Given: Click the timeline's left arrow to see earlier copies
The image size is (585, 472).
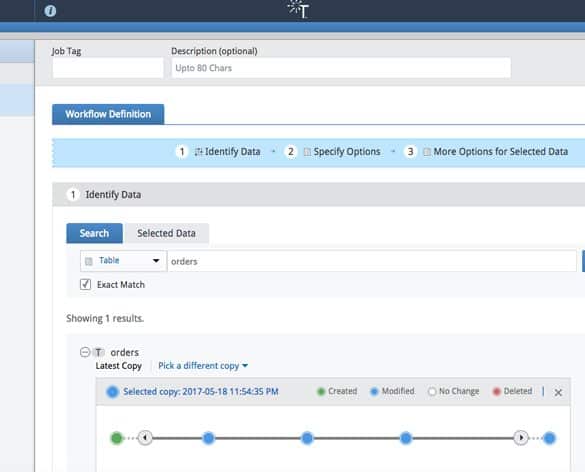Looking at the screenshot, I should 145,437.
